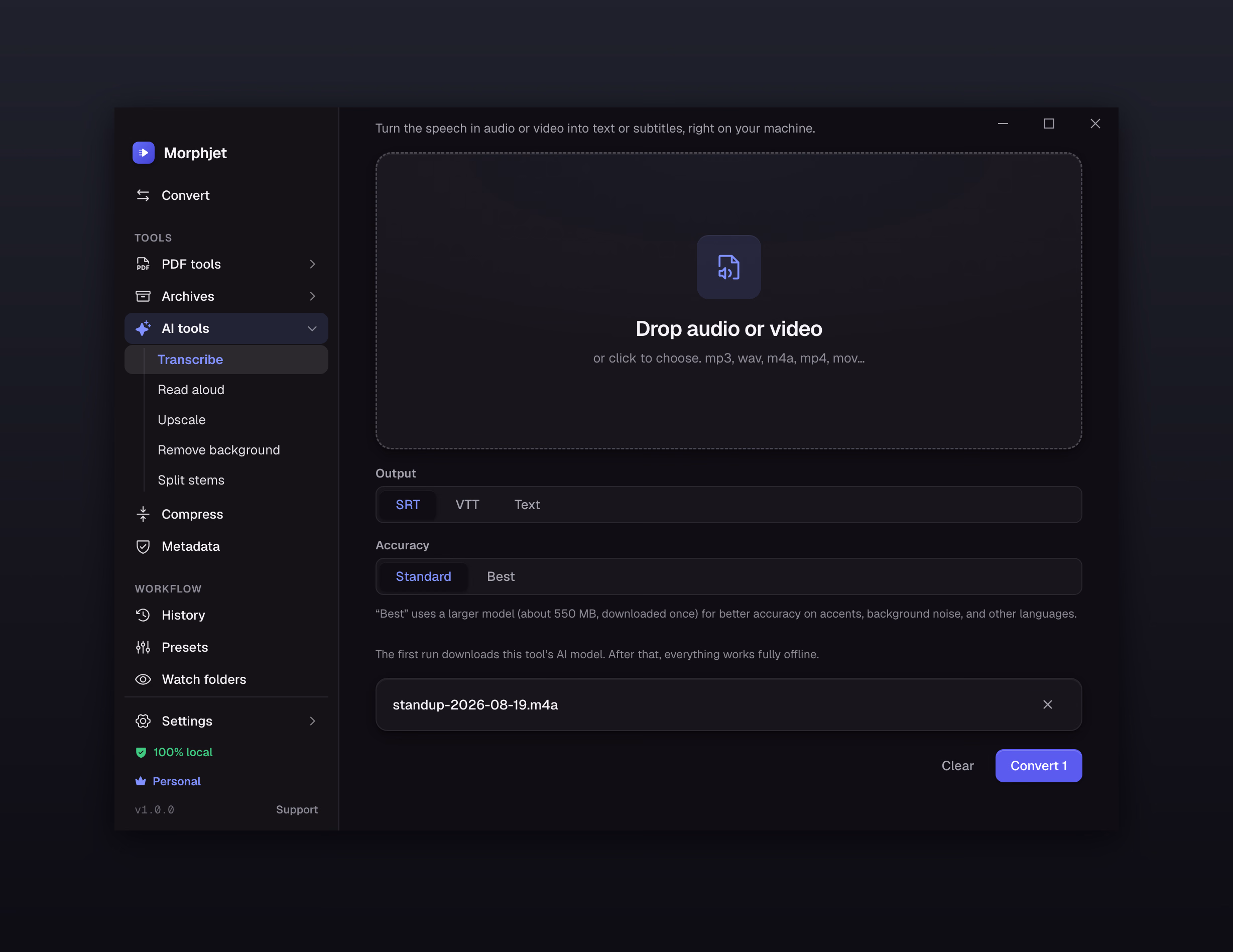Click the green 100% local shield icon
Viewport: 1233px width, 952px height.
[x=141, y=752]
